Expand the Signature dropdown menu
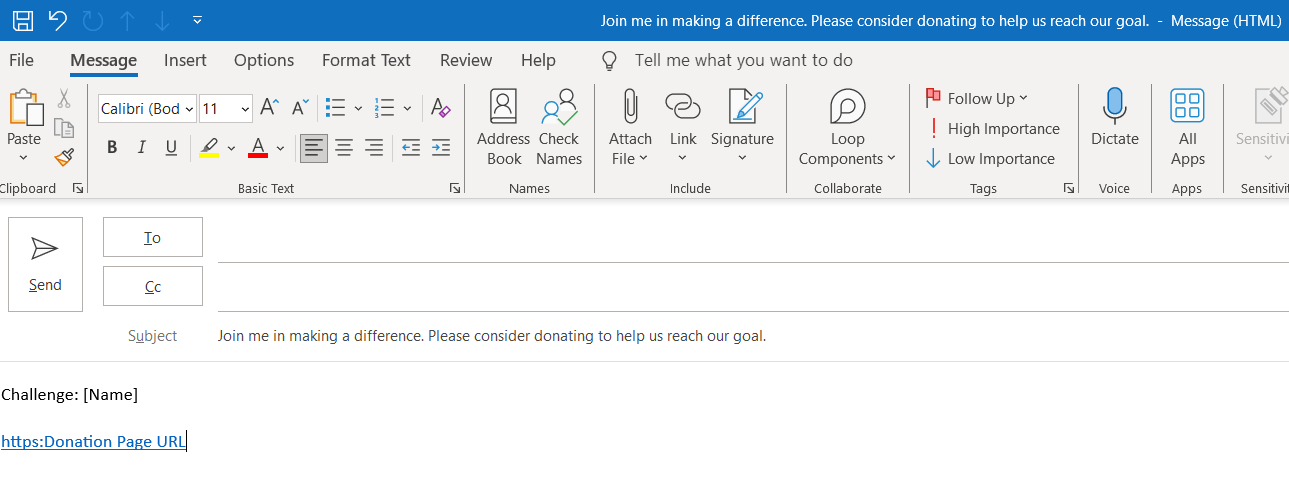The width and height of the screenshot is (1289, 483). [x=742, y=158]
